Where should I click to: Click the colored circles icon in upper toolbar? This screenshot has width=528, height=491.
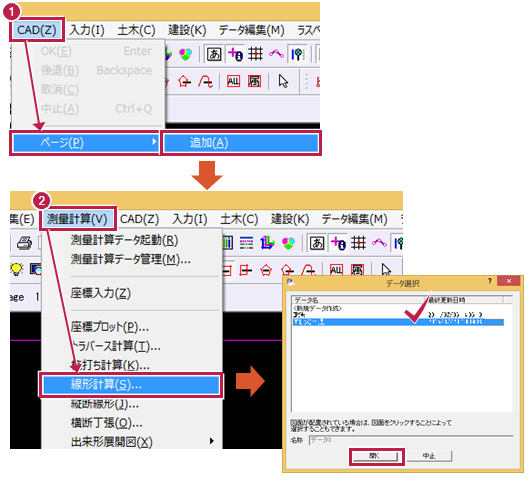(185, 54)
